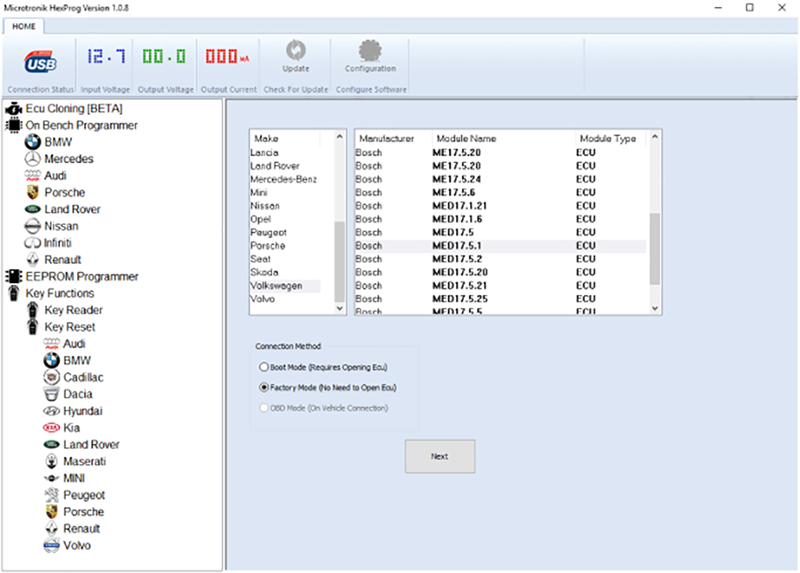Select Cadillac logo under Key Reset
The width and height of the screenshot is (800, 573).
coord(52,377)
